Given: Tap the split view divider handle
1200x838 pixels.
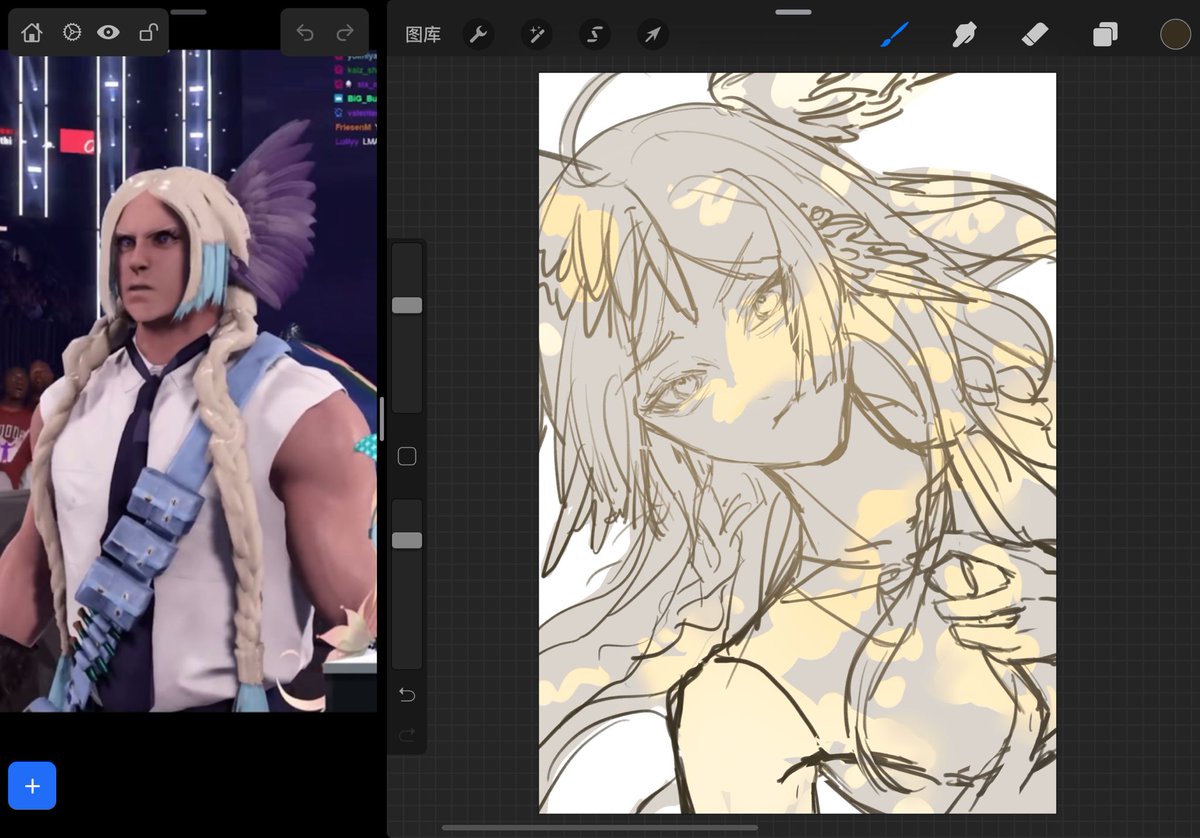Looking at the screenshot, I should [382, 419].
